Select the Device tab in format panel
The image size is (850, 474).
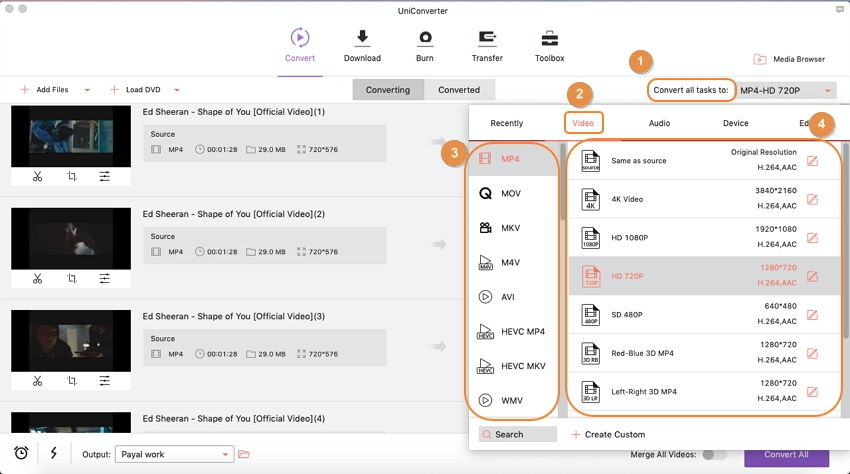(x=736, y=123)
